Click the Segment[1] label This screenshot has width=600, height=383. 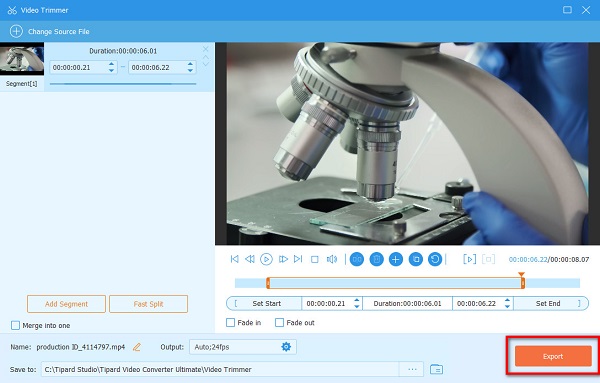22,83
